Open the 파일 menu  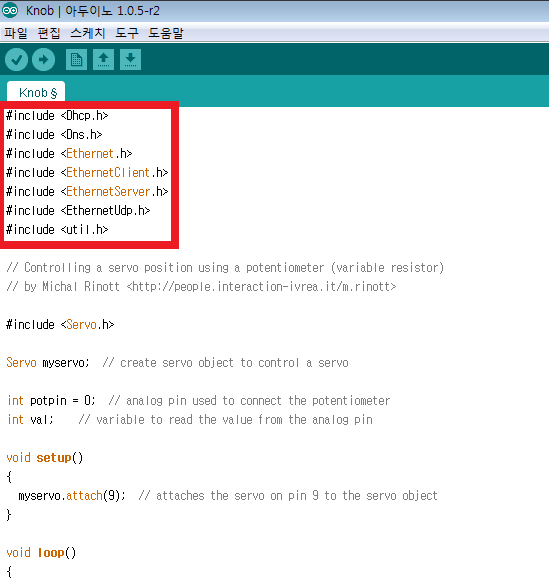click(16, 33)
